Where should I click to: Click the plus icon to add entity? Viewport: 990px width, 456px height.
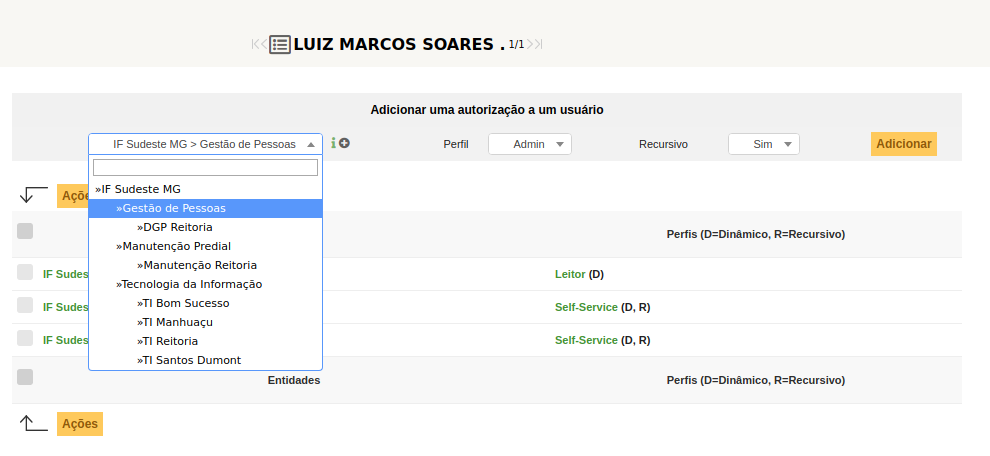click(x=345, y=143)
